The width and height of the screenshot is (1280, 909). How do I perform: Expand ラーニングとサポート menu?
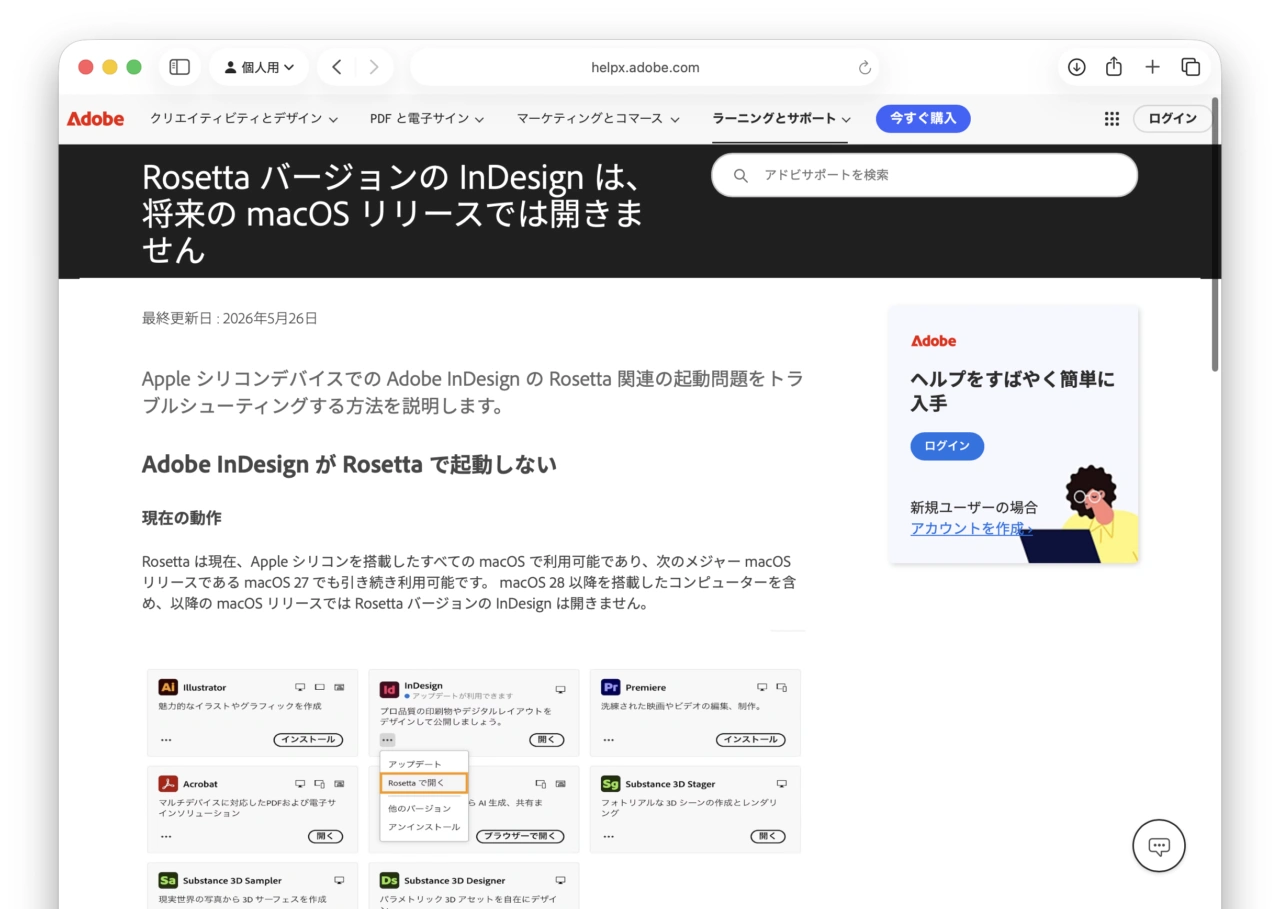click(x=781, y=118)
